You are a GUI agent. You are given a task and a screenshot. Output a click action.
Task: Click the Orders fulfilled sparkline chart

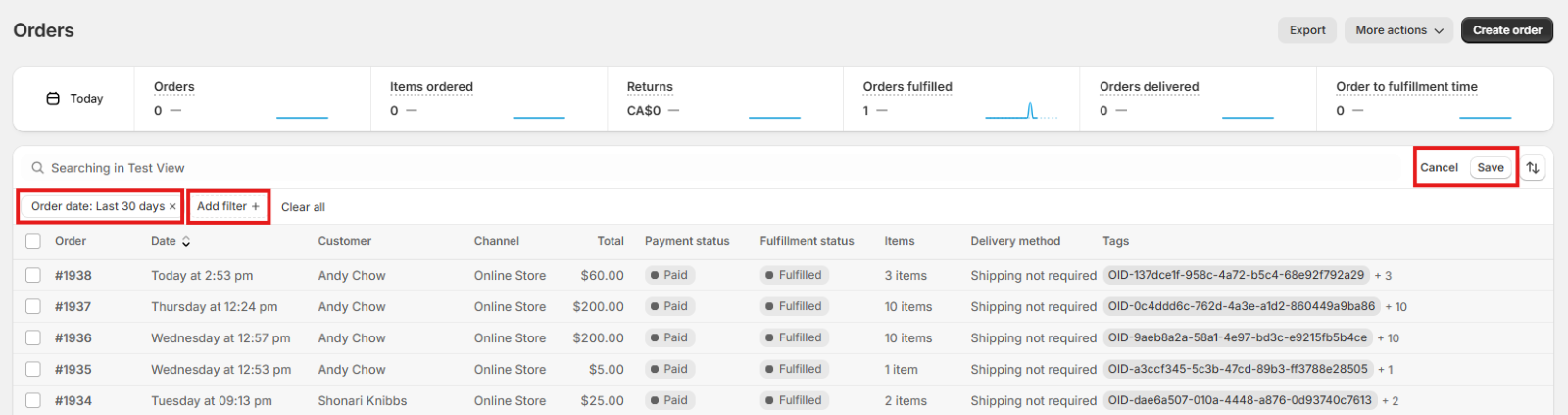pyautogui.click(x=1021, y=110)
